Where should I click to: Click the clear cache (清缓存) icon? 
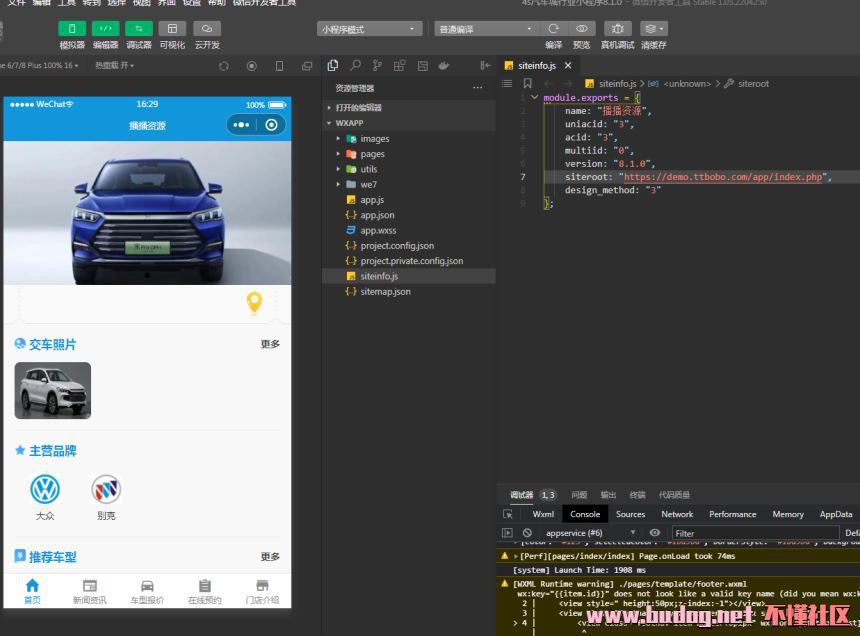click(653, 29)
